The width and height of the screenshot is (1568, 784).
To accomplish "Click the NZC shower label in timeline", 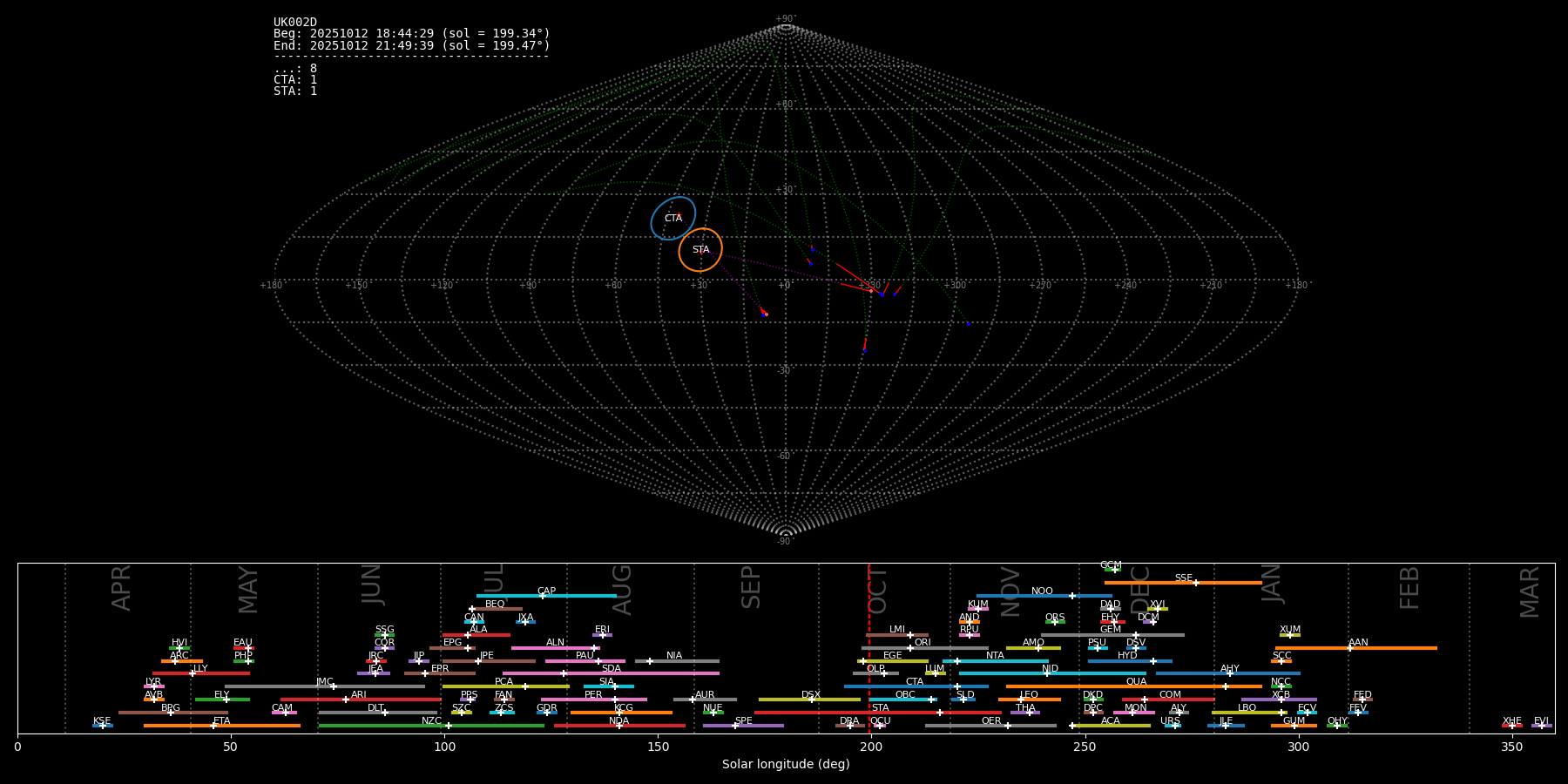I will [x=431, y=721].
